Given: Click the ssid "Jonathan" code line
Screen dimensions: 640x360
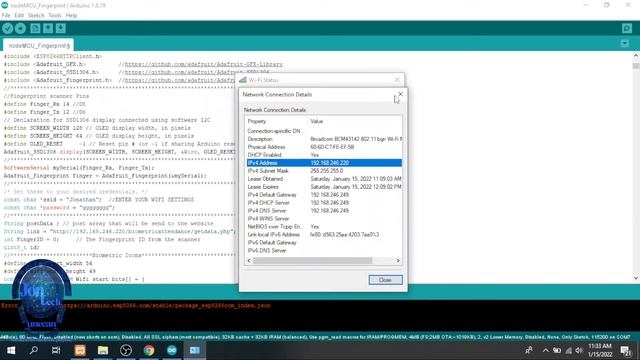Looking at the screenshot, I should pyautogui.click(x=99, y=200).
